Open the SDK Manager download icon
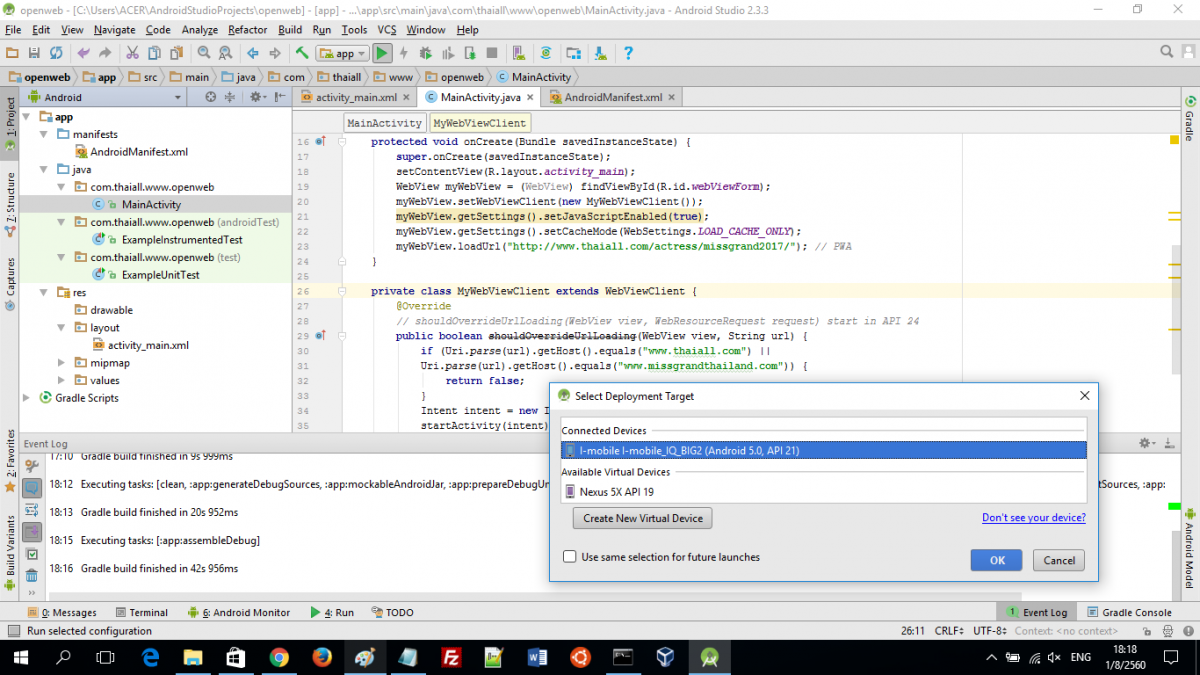The height and width of the screenshot is (675, 1200). (x=599, y=53)
